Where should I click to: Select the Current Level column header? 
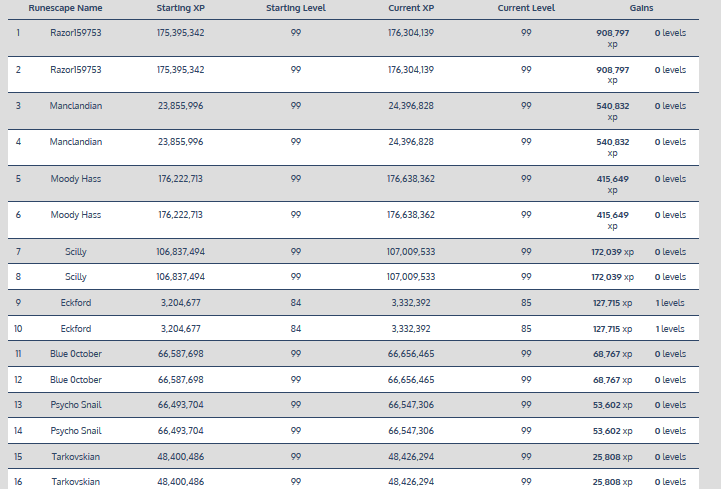526,8
